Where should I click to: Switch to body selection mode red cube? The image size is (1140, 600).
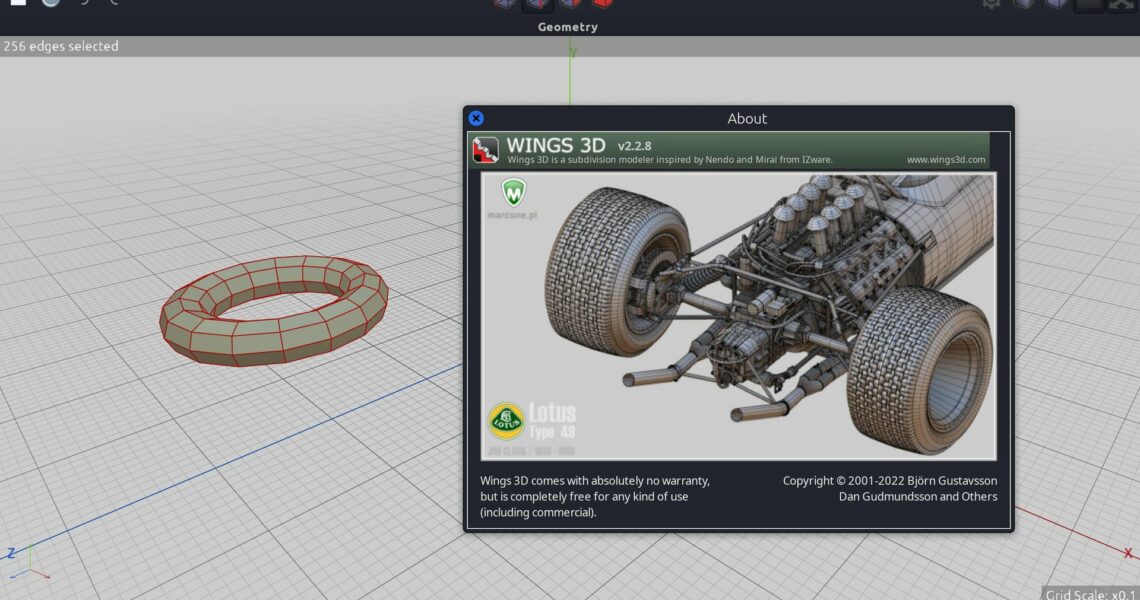pyautogui.click(x=601, y=3)
